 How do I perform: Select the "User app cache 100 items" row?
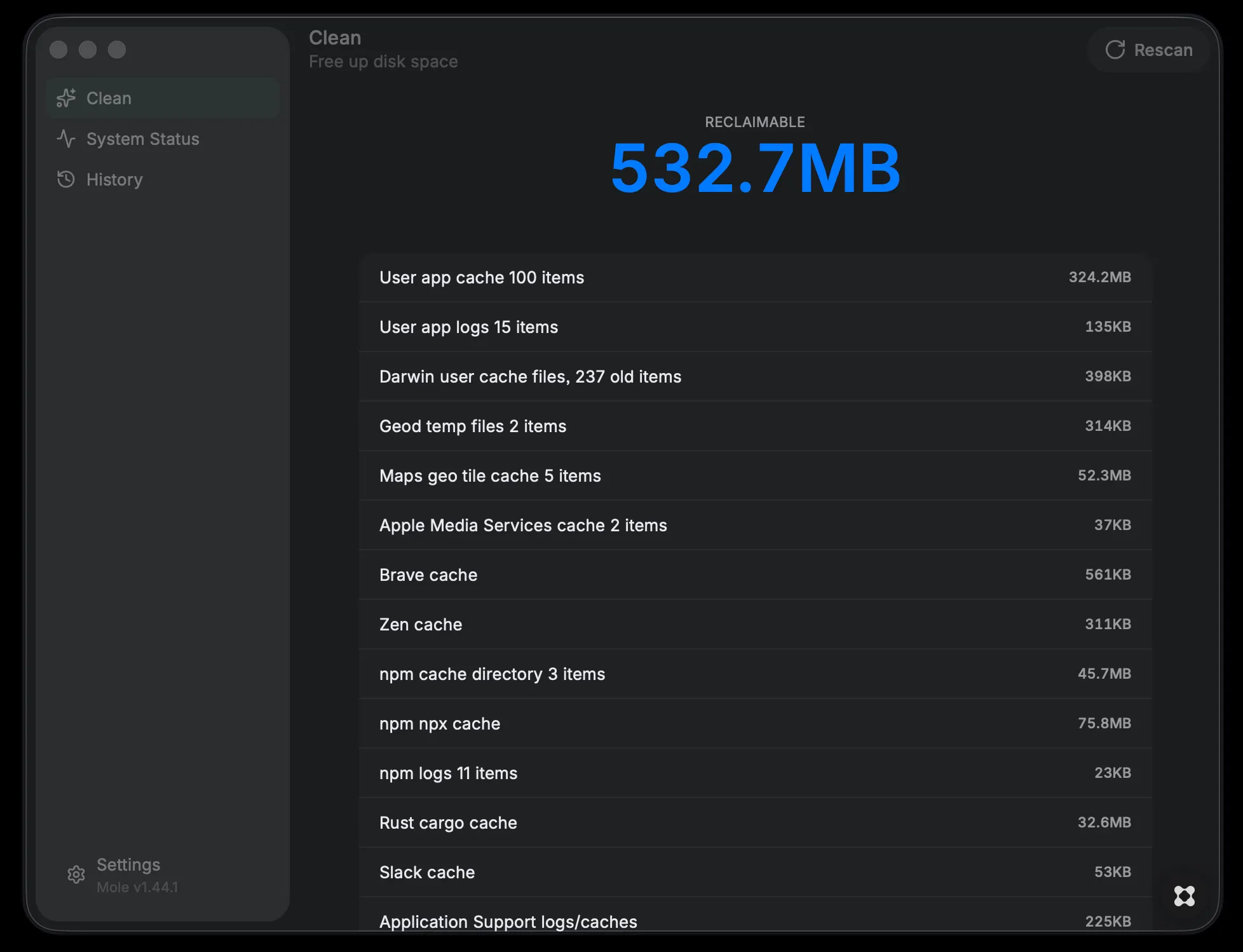(x=755, y=277)
